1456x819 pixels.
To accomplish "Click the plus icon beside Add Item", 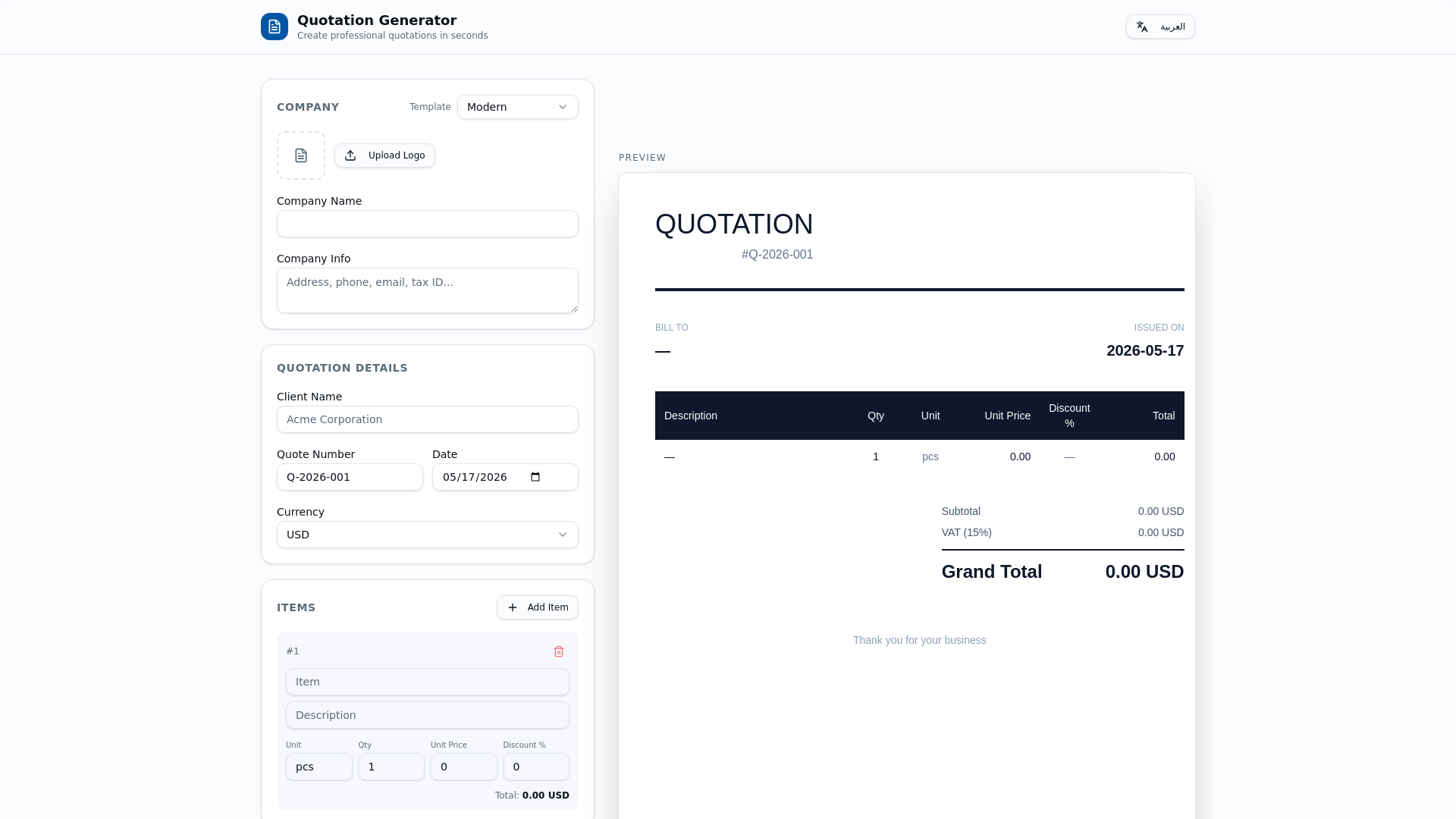I will tap(513, 607).
